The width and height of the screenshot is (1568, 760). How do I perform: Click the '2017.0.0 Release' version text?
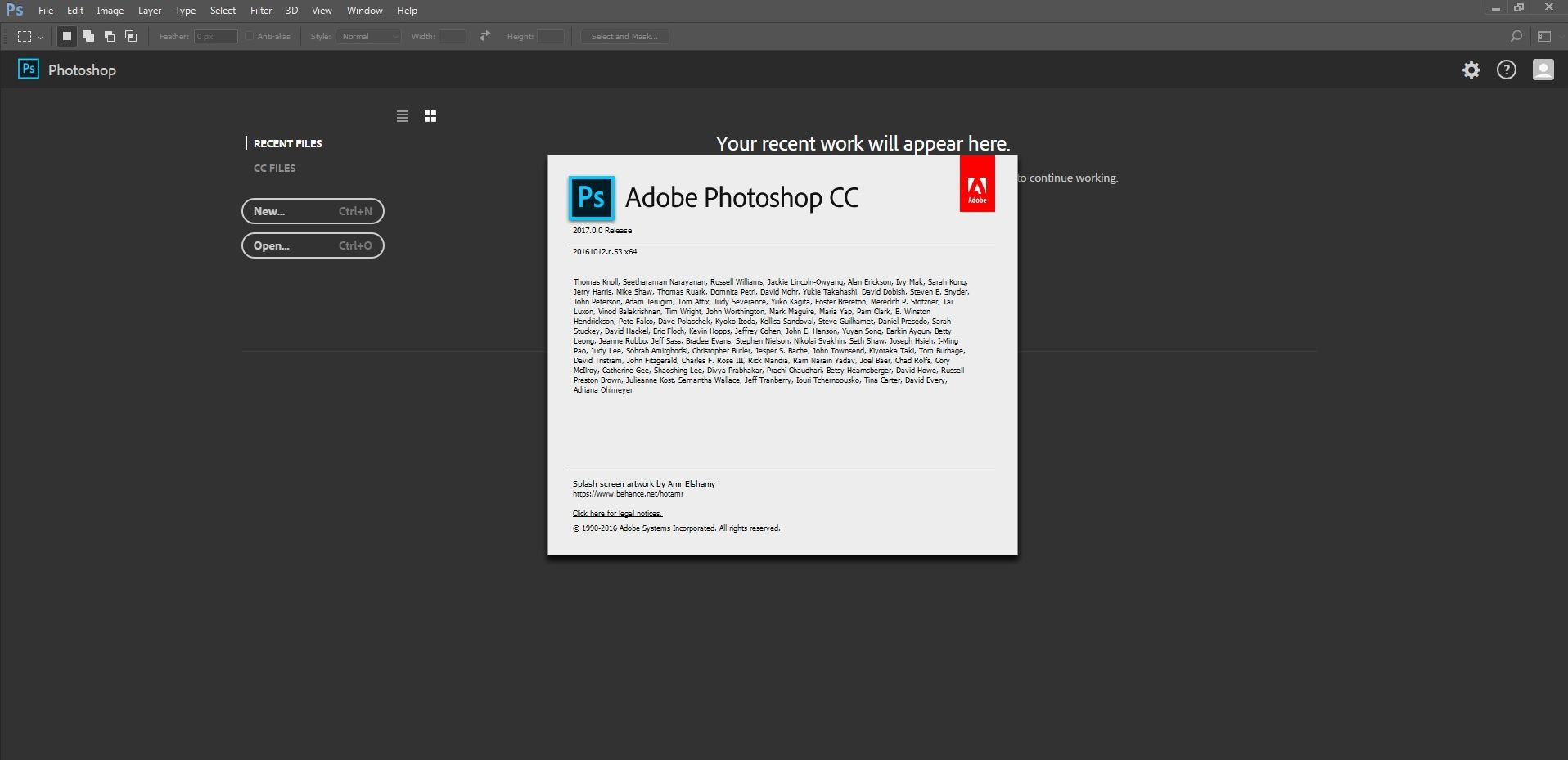pos(602,231)
